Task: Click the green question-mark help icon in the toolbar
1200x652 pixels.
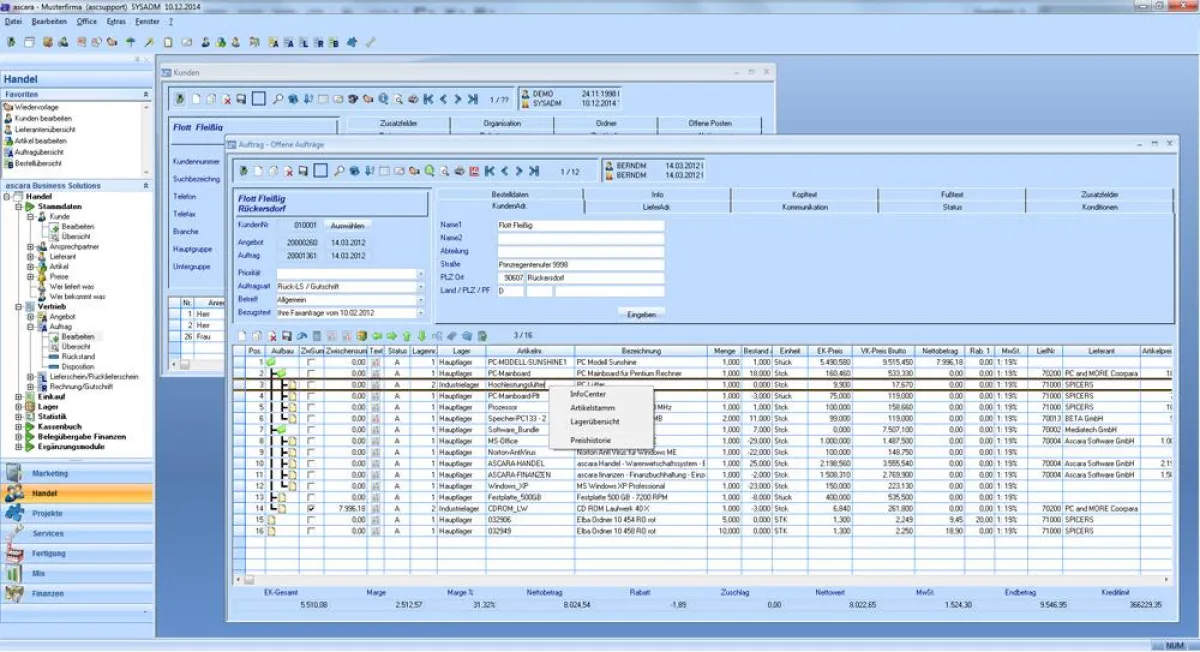Action: pos(430,170)
